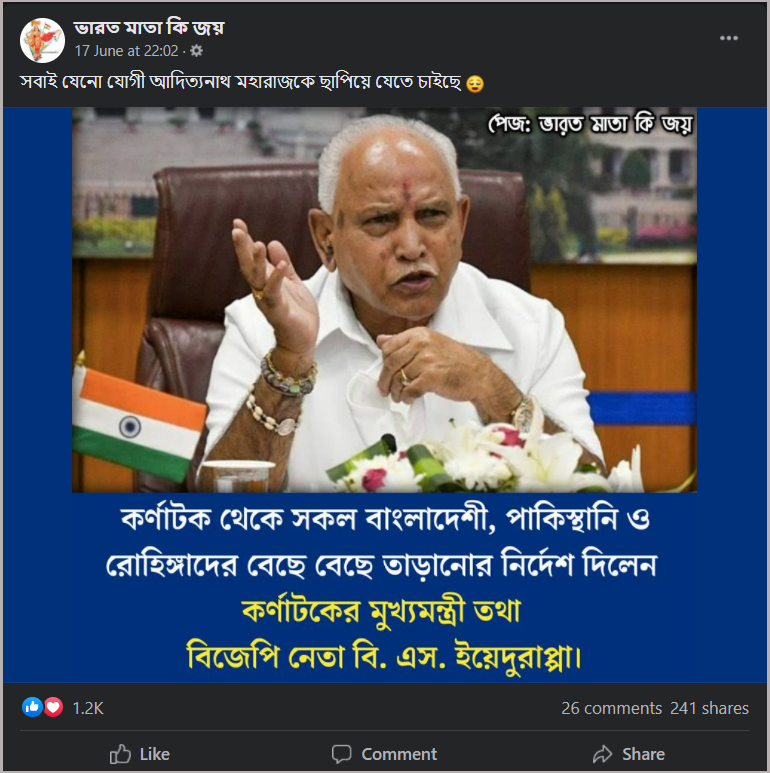Click the Comment speech bubble button
This screenshot has width=770, height=773.
[x=384, y=754]
